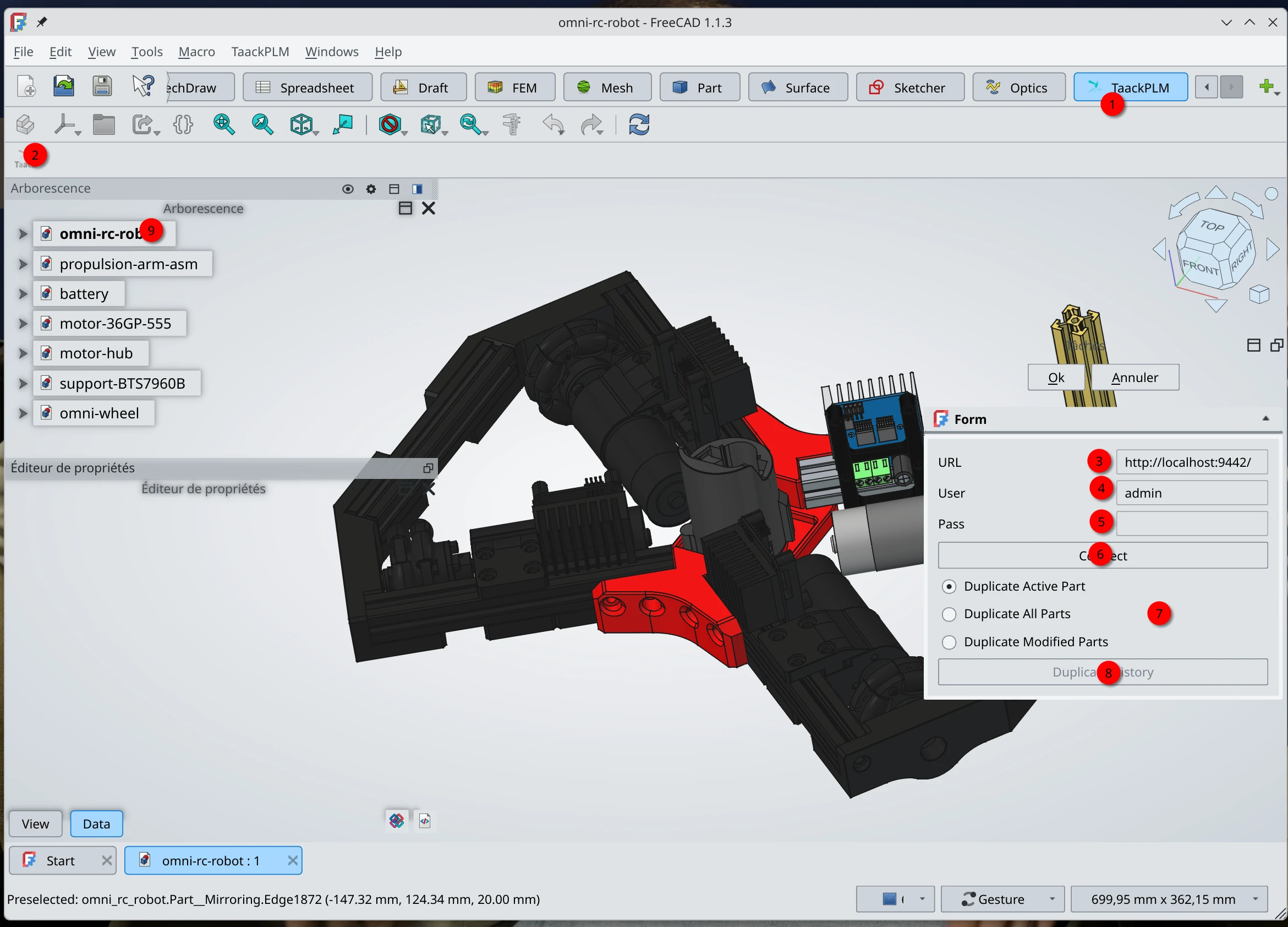The height and width of the screenshot is (927, 1288).
Task: Open the Edit menu
Action: coord(60,52)
